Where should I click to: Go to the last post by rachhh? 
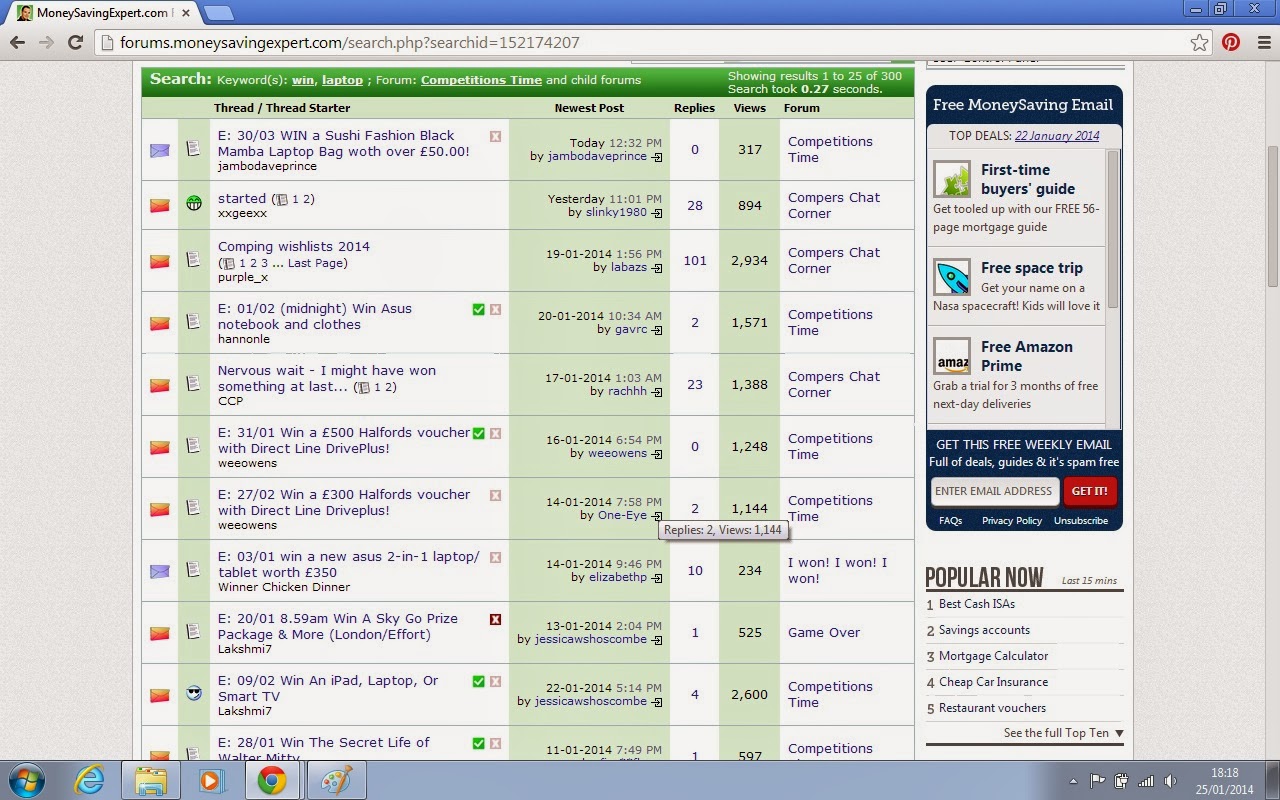coord(657,392)
